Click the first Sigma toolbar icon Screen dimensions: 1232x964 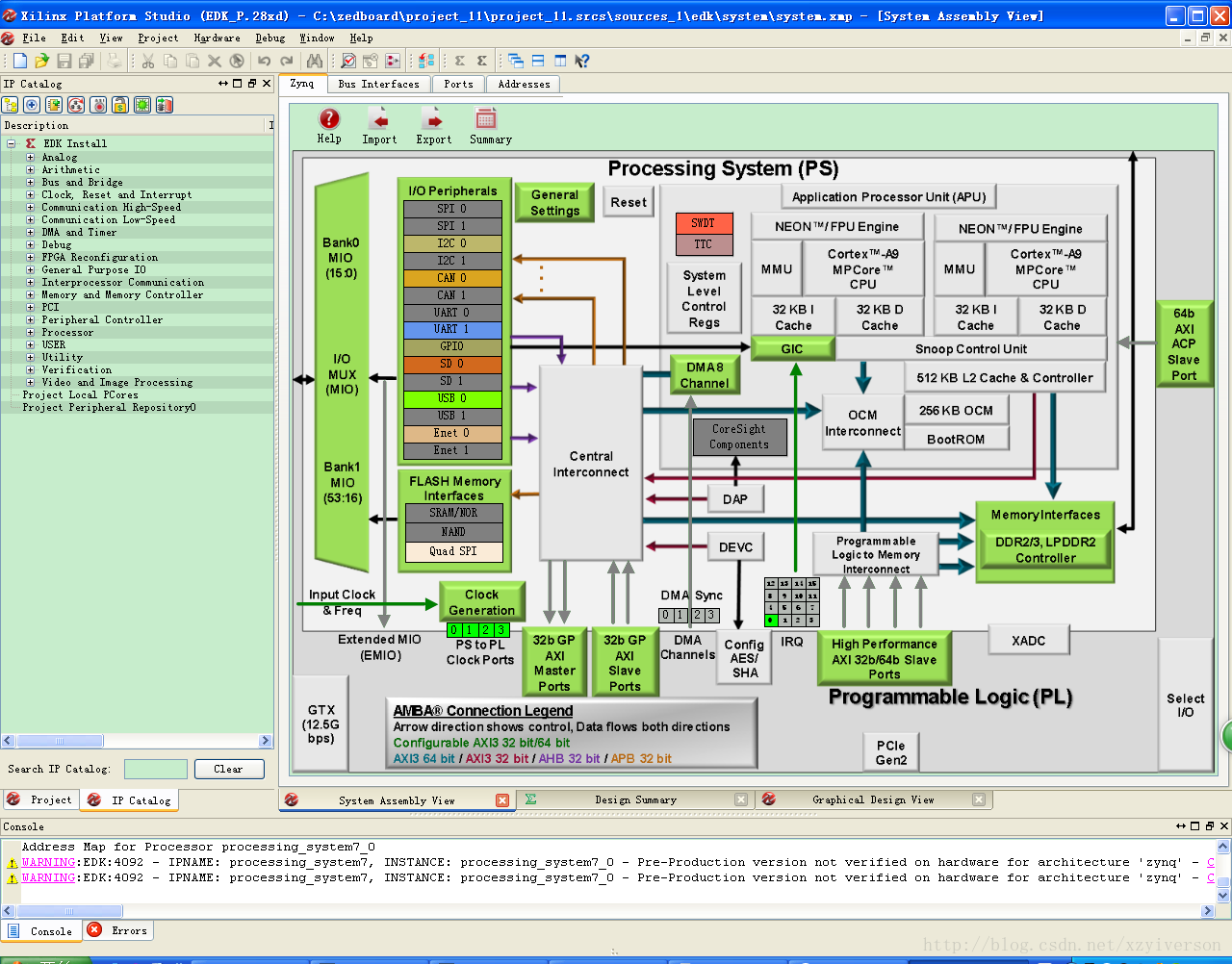(460, 61)
